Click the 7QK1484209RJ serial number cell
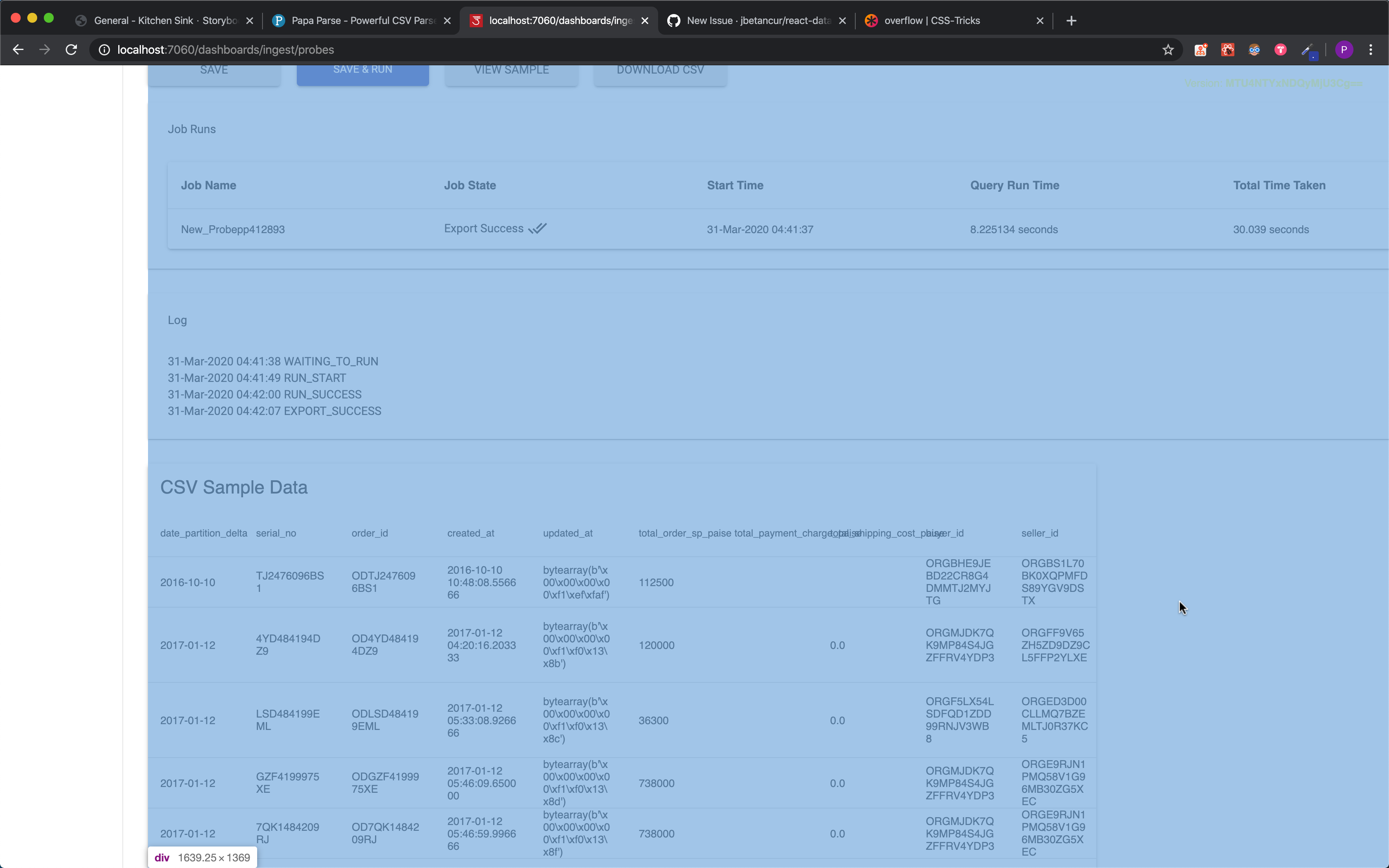This screenshot has width=1389, height=868. 288,834
